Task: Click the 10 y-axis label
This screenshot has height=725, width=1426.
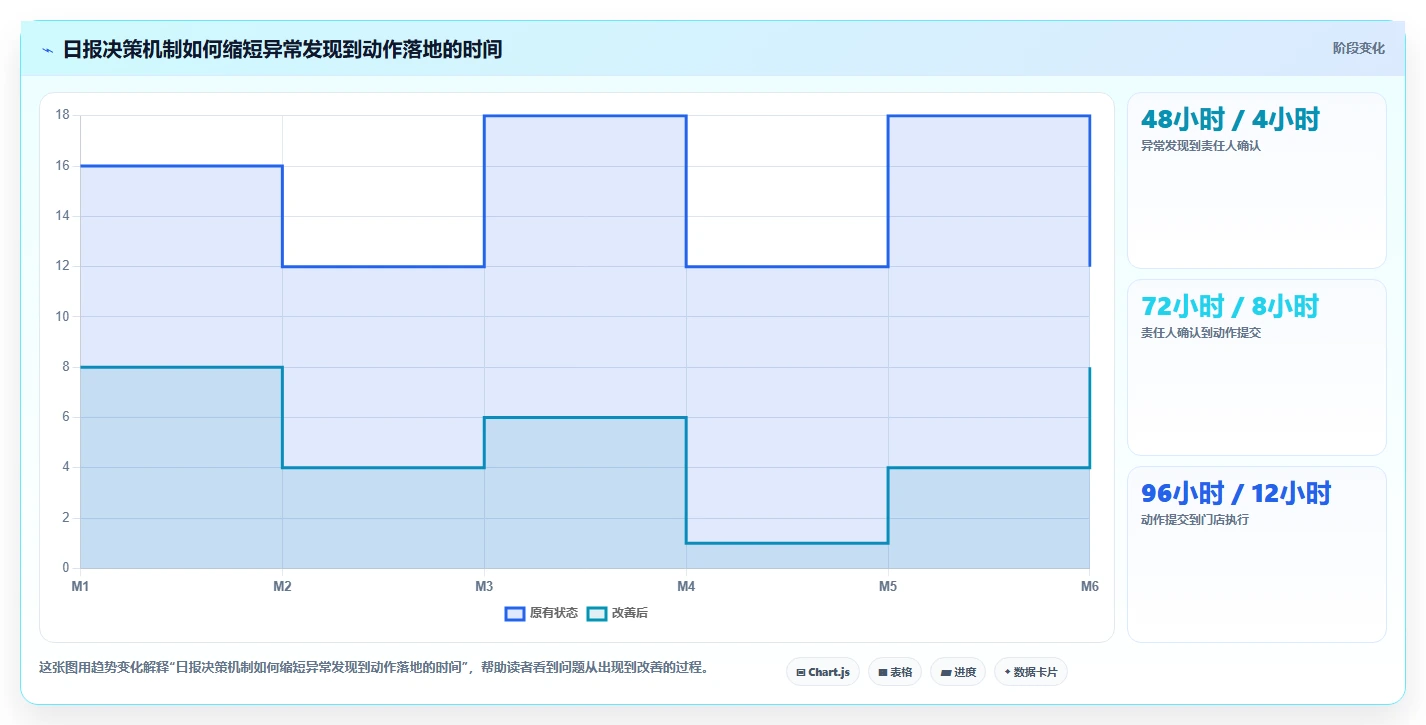Action: 62,317
